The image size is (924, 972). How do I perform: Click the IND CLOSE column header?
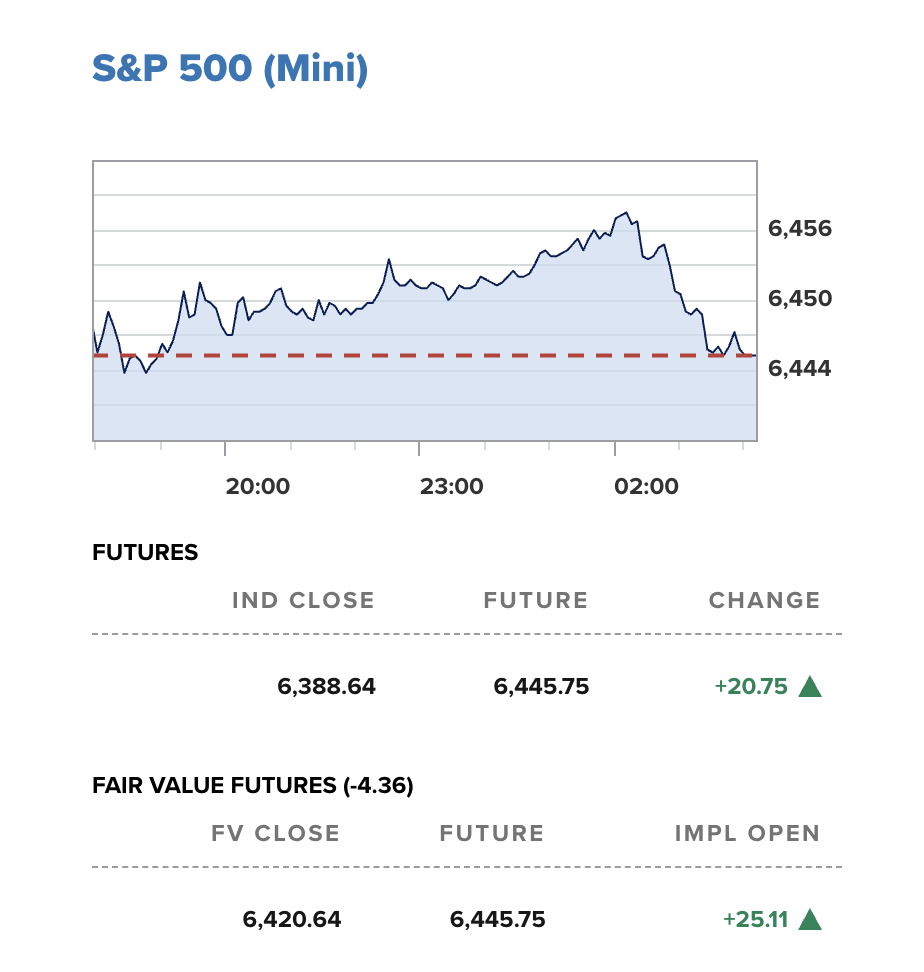coord(303,601)
